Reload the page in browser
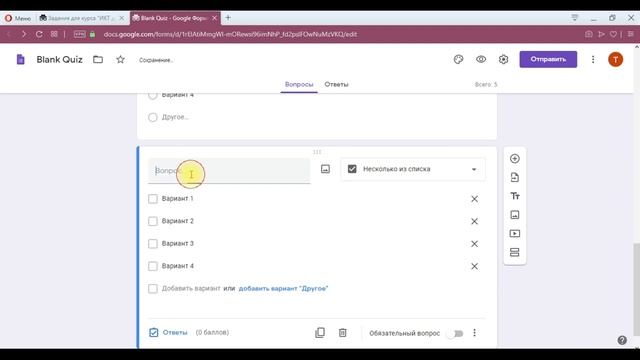Viewport: 640px width, 360px height. (x=39, y=34)
